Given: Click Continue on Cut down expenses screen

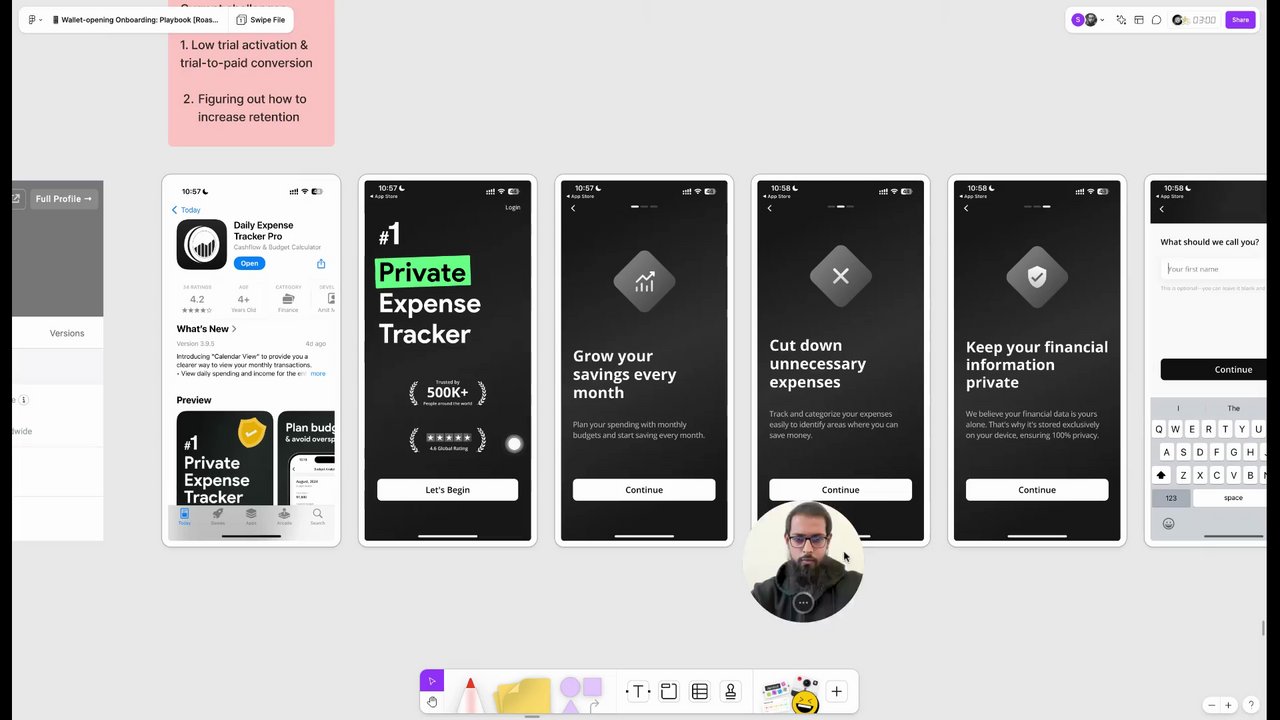Looking at the screenshot, I should pyautogui.click(x=840, y=490).
